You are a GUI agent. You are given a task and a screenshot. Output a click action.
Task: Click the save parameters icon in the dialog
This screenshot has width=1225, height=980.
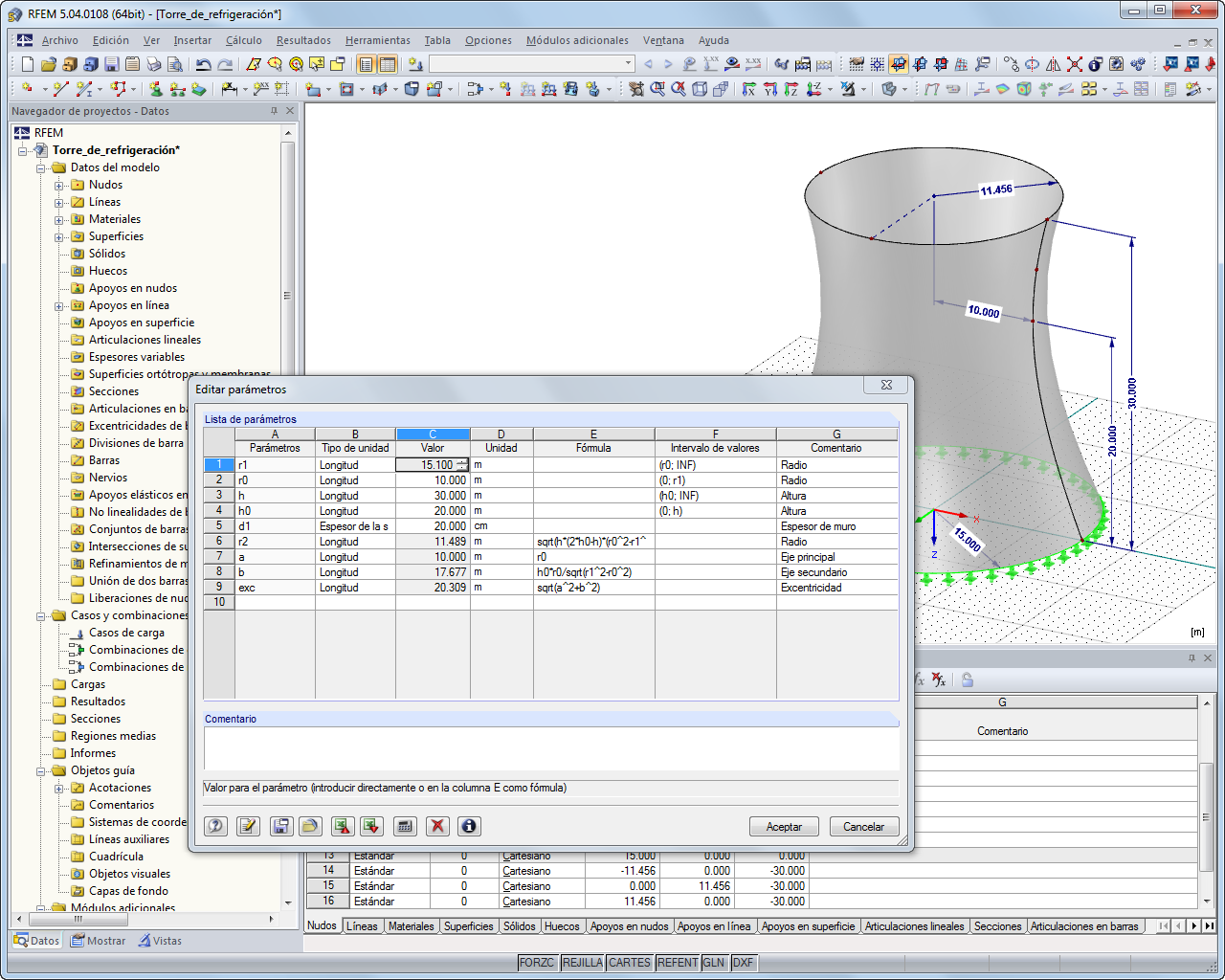click(280, 825)
